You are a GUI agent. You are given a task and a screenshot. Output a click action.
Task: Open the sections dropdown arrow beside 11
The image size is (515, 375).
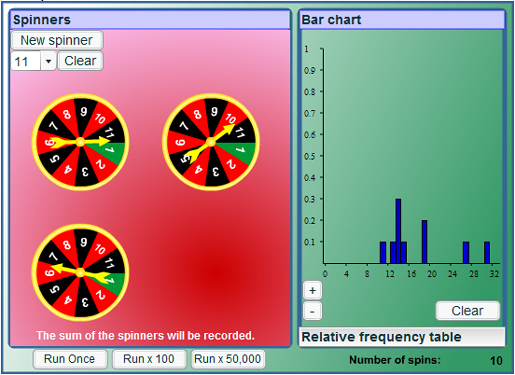pyautogui.click(x=48, y=61)
